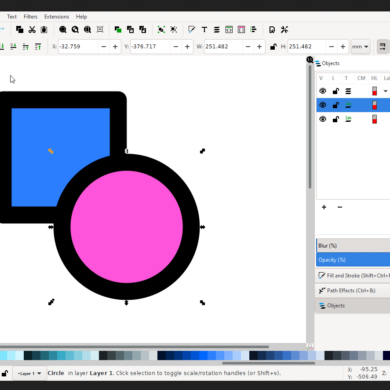This screenshot has height=390, width=390.
Task: Decrease Y value with minus
Action: (176, 47)
